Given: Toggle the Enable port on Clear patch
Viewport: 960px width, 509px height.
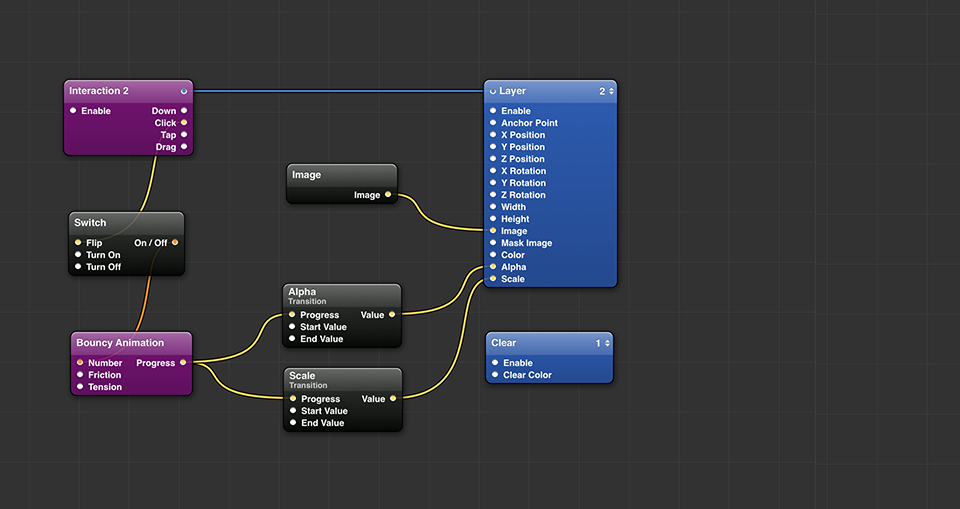Looking at the screenshot, I should [x=495, y=363].
